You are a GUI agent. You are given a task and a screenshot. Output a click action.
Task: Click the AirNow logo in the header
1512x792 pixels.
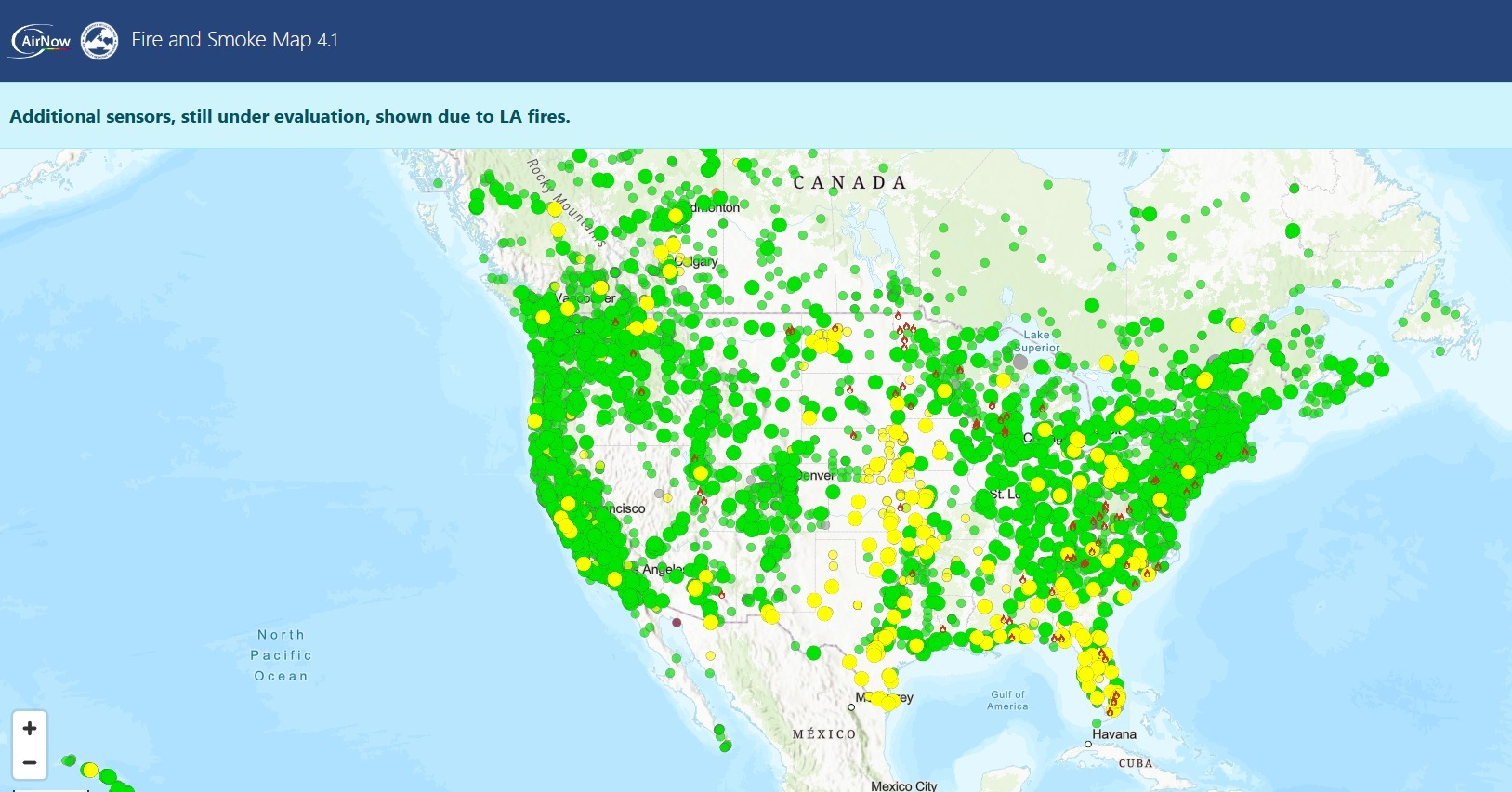pos(41,41)
